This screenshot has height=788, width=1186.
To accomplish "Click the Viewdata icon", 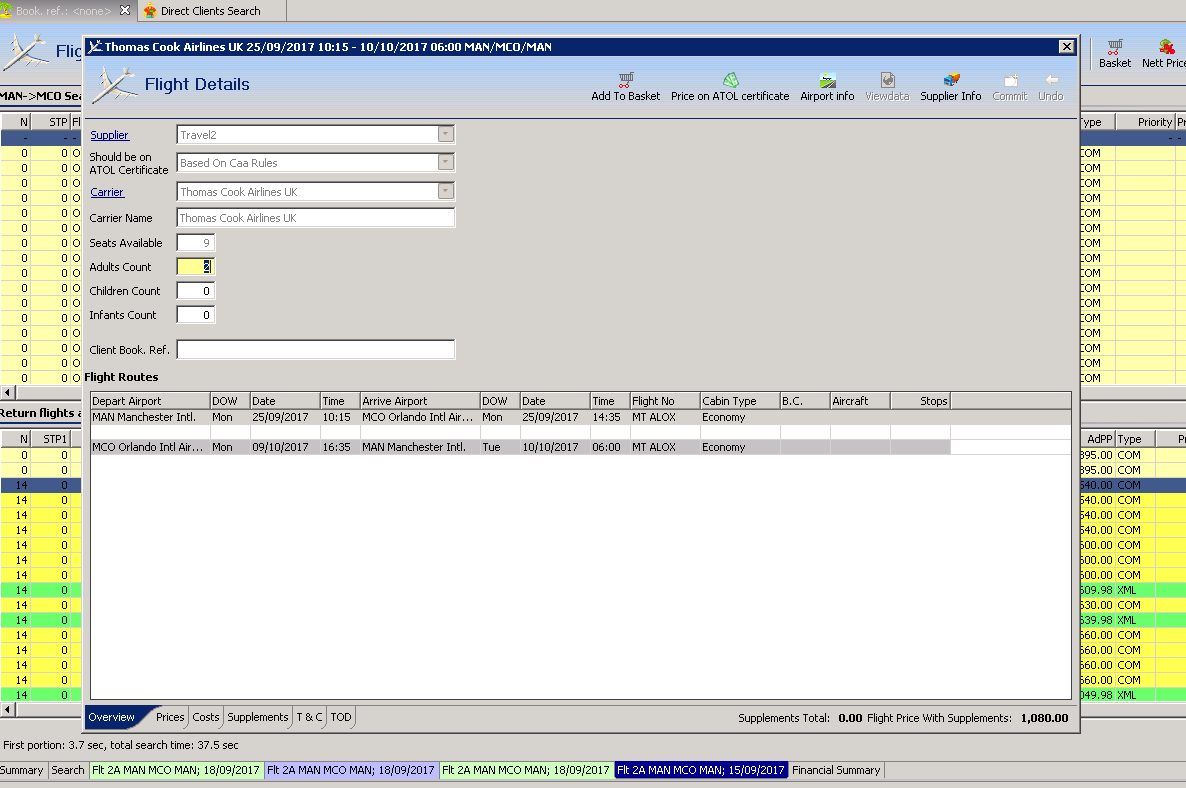I will tap(887, 80).
